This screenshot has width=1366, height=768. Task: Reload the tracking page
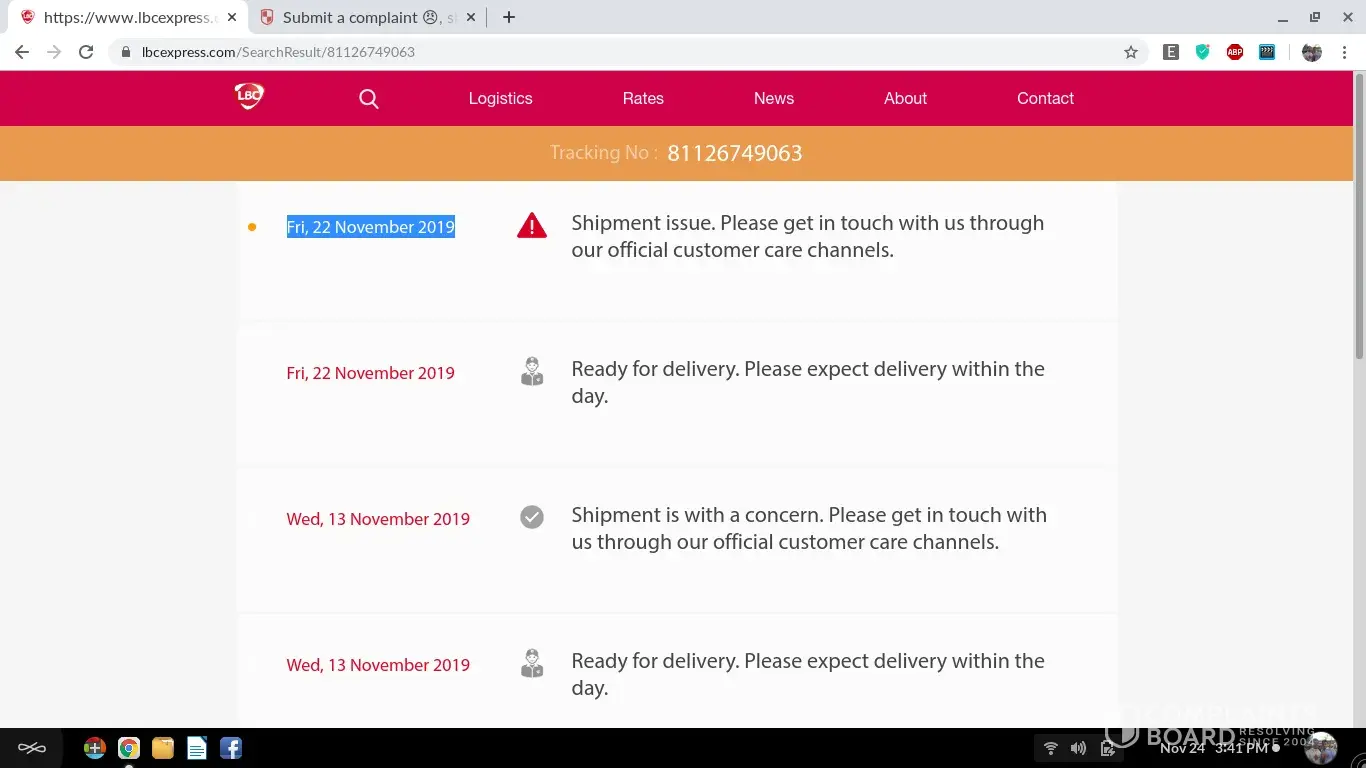point(86,52)
